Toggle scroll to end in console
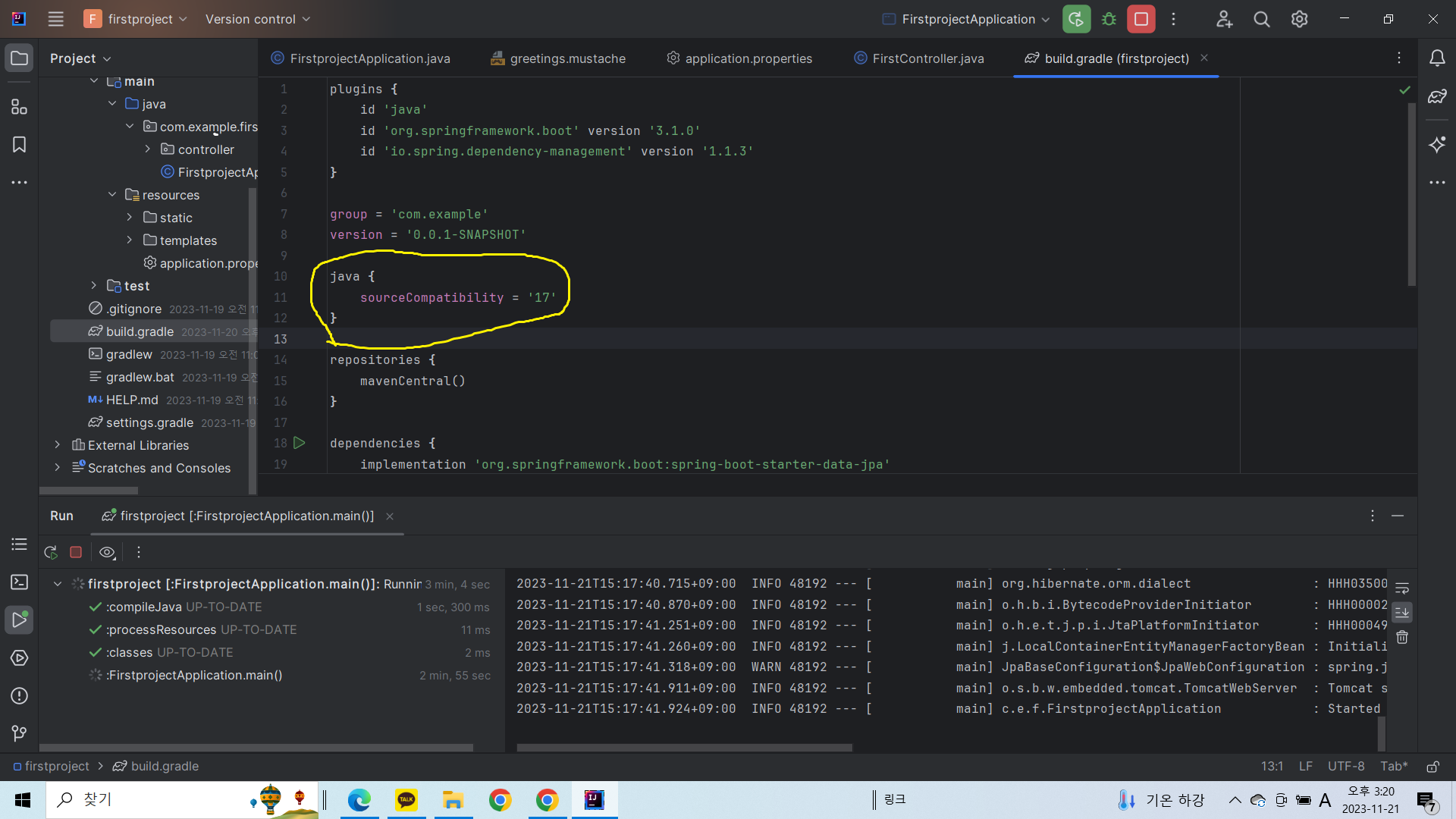This screenshot has height=819, width=1456. [1402, 612]
